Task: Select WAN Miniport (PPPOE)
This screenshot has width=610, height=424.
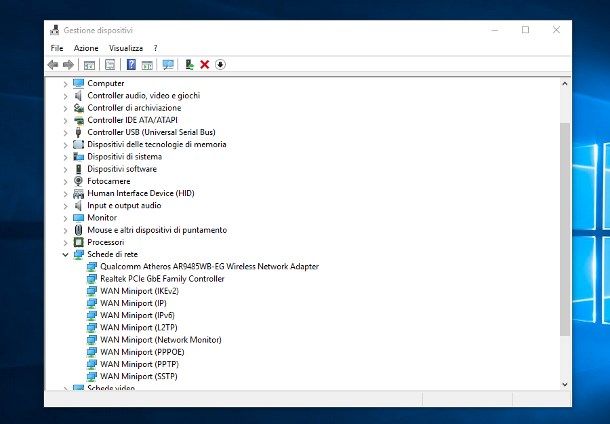Action: coord(142,352)
